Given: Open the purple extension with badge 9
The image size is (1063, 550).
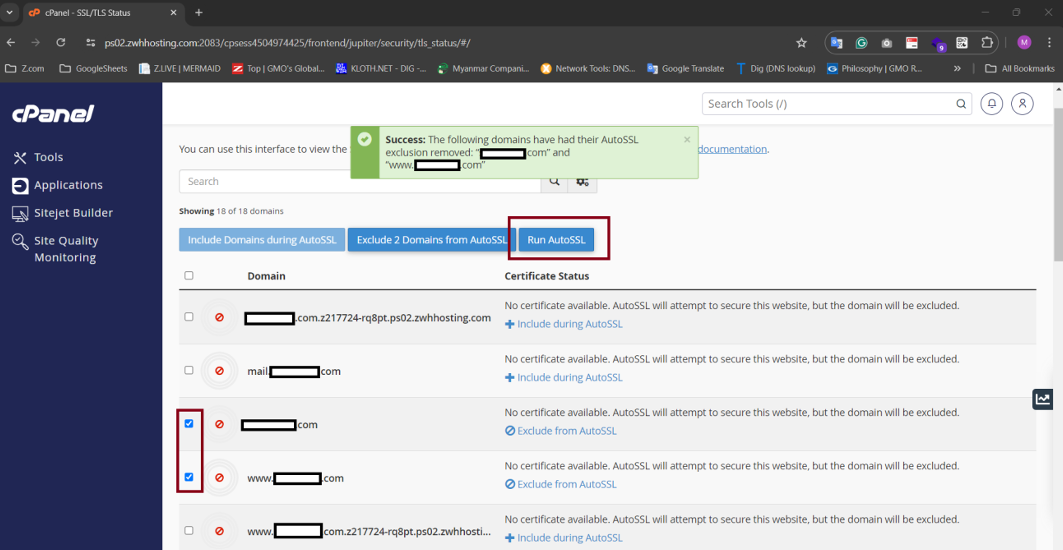Looking at the screenshot, I should point(938,44).
